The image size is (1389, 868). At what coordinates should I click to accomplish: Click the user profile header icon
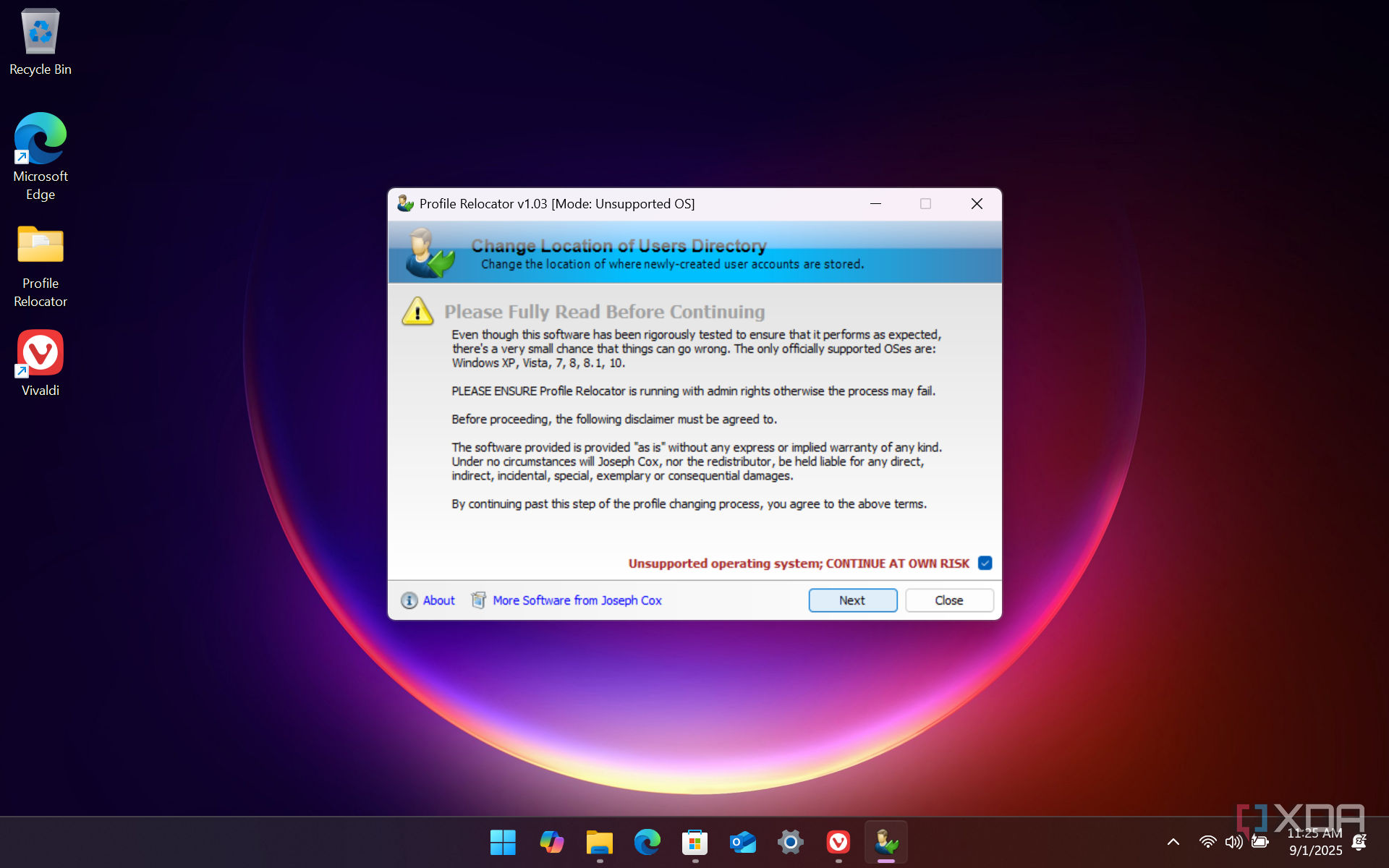pos(430,252)
